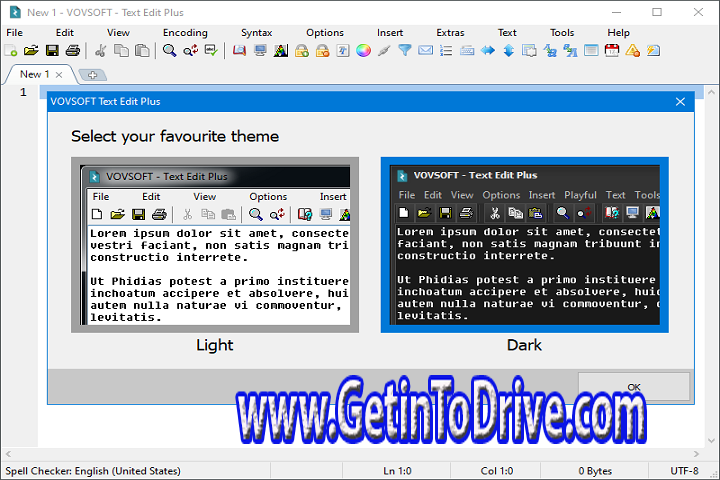Close the New 1 tab
This screenshot has height=480, width=720.
coord(59,75)
